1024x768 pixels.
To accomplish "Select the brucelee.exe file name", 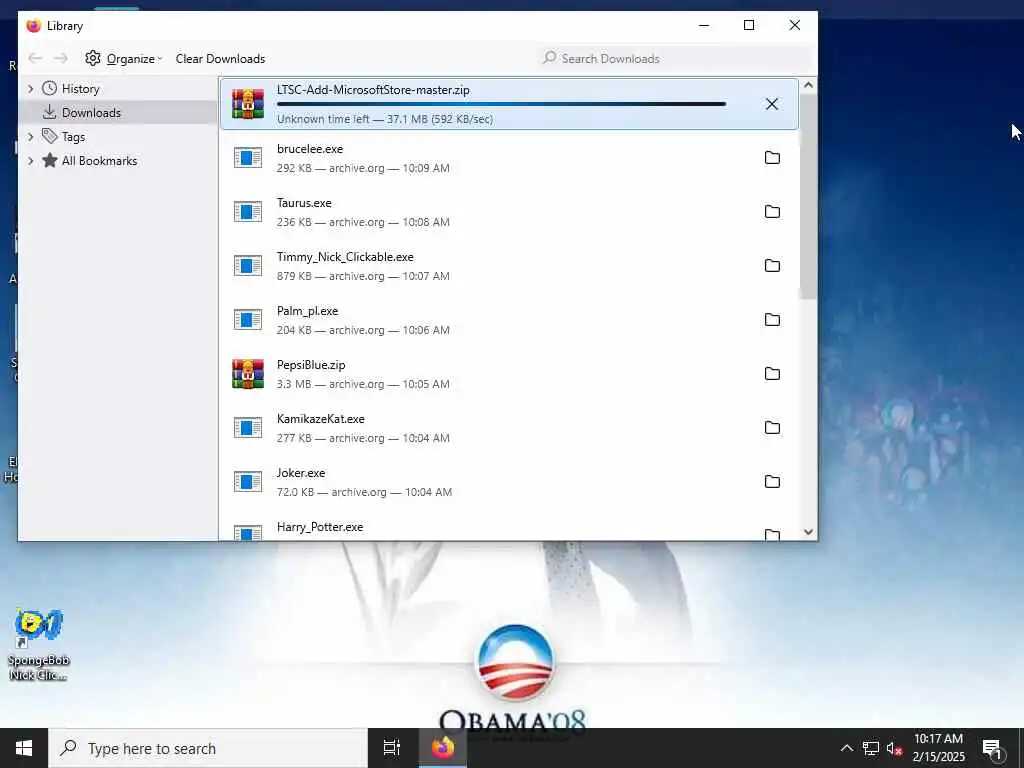I will click(x=310, y=149).
